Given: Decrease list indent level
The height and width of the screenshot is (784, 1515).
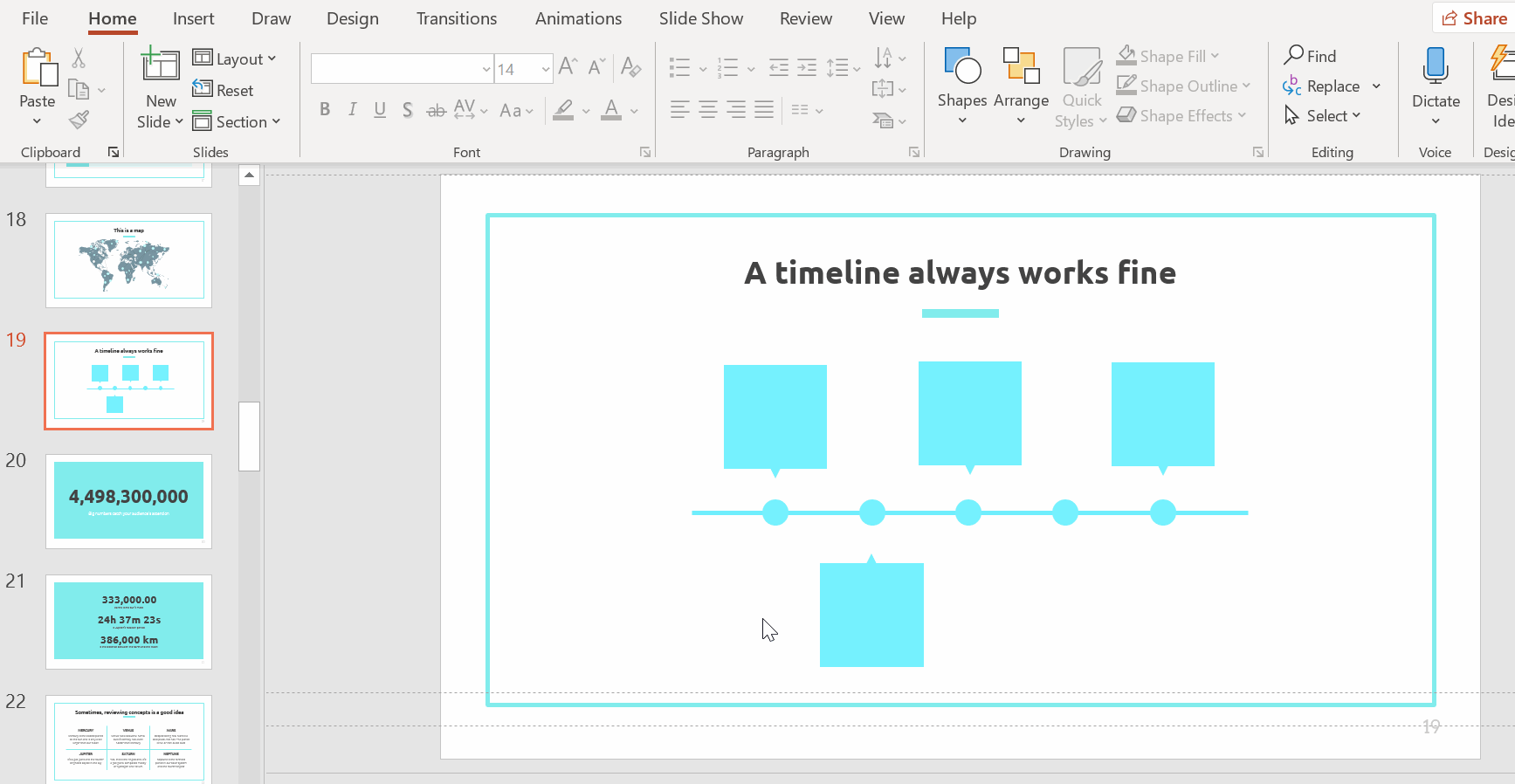Looking at the screenshot, I should point(779,67).
